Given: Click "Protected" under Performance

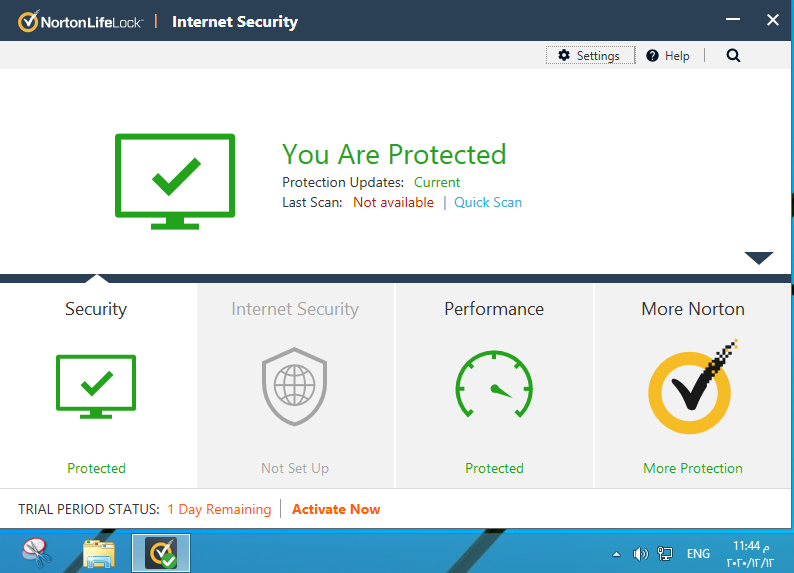Looking at the screenshot, I should pos(494,468).
